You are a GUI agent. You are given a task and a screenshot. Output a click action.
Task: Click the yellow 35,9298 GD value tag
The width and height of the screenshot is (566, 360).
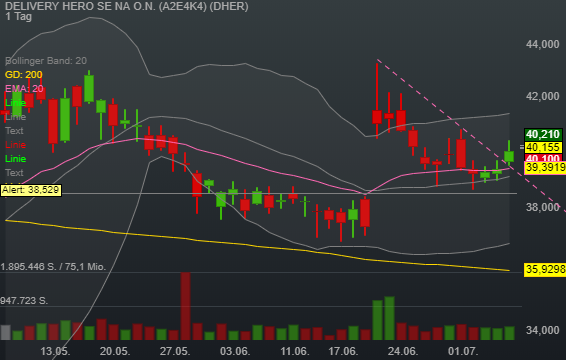point(545,269)
